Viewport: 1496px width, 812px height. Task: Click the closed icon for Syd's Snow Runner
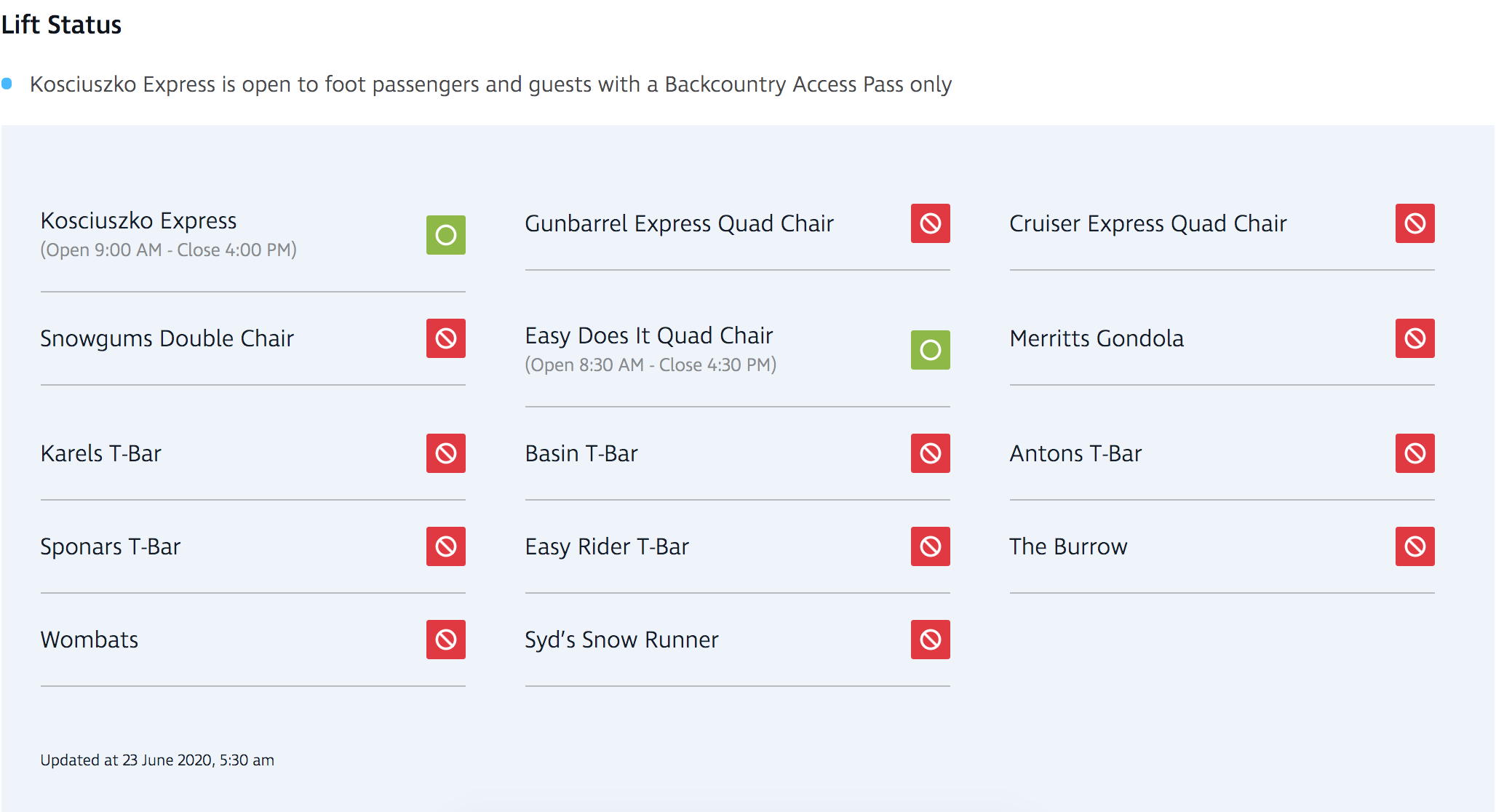pos(930,640)
